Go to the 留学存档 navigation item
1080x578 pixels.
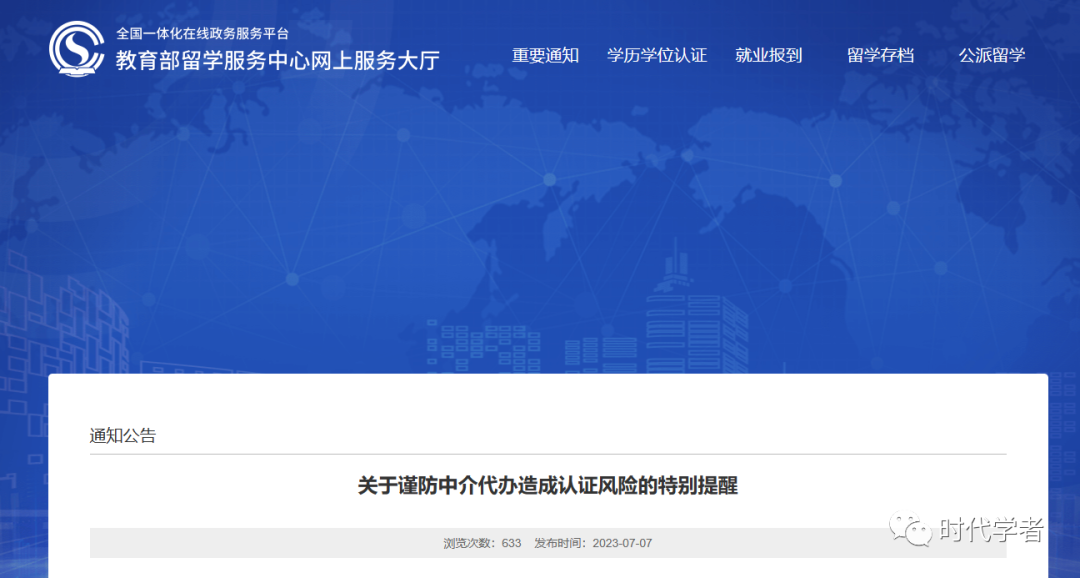(880, 56)
